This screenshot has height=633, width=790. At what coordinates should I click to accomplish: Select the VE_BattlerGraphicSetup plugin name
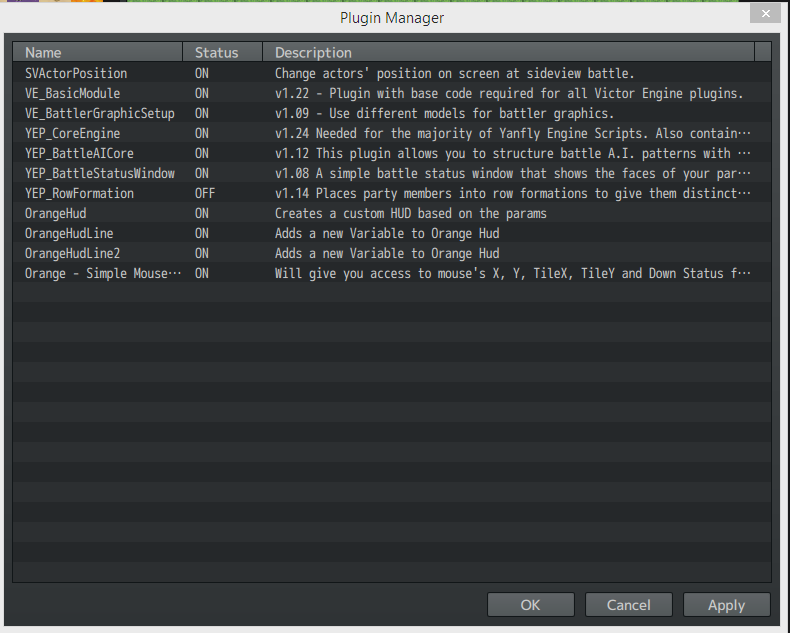point(100,113)
